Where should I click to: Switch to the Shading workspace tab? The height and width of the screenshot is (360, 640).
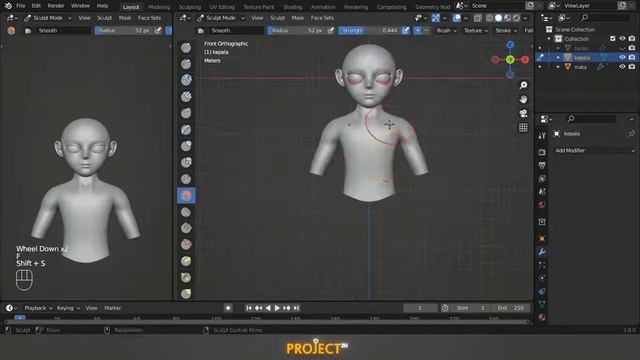tap(292, 7)
